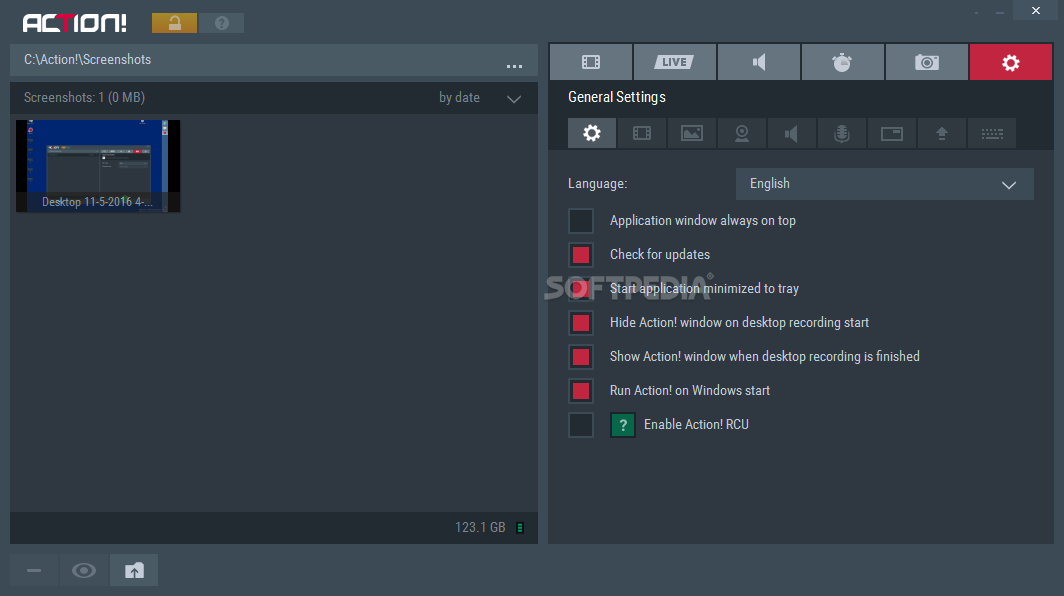
Task: Toggle Run Action! on Windows start
Action: [x=581, y=390]
